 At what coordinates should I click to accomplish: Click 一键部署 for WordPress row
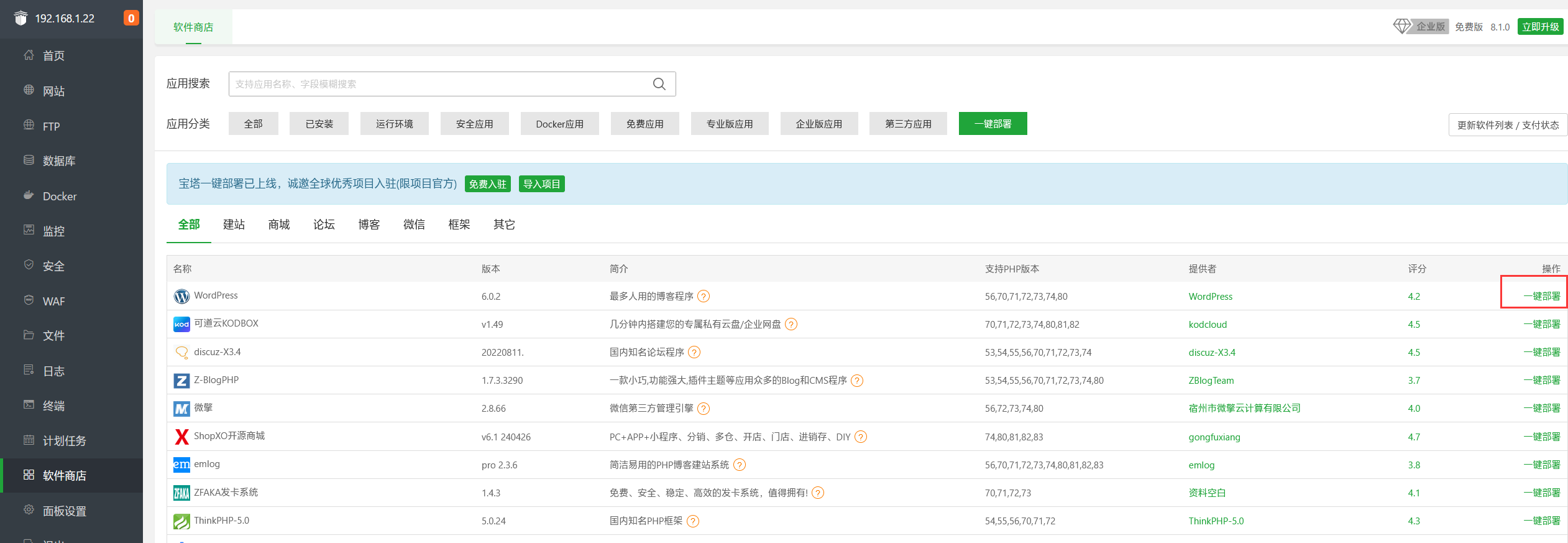point(1542,296)
